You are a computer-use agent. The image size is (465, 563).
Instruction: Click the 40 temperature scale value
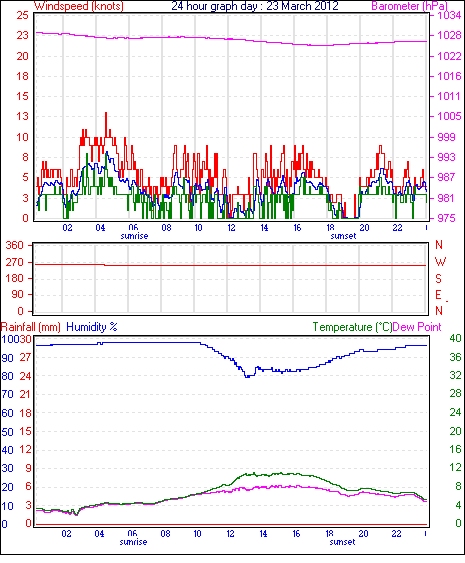[x=455, y=338]
